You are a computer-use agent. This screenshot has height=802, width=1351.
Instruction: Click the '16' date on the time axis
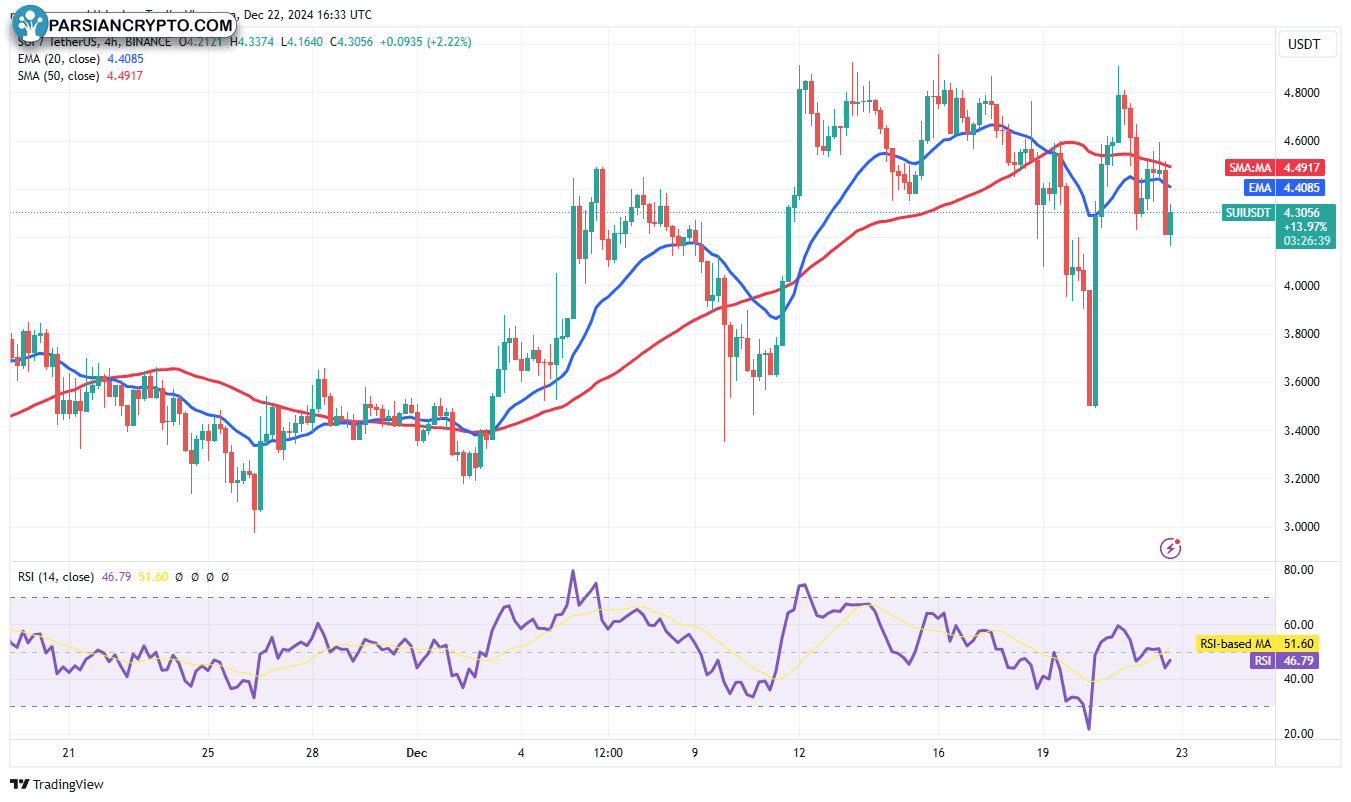coord(938,752)
